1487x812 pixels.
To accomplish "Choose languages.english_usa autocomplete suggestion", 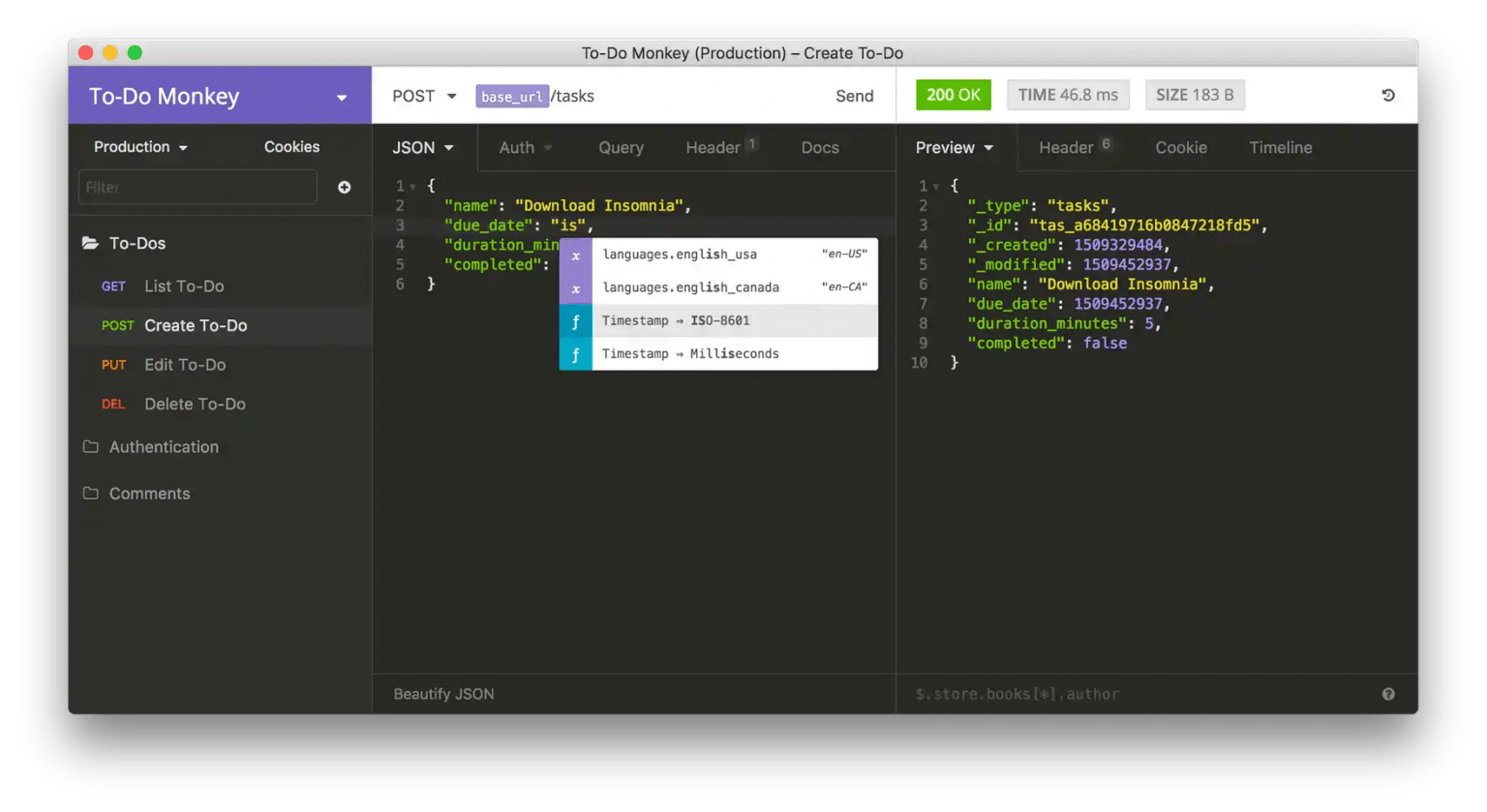I will tap(718, 255).
